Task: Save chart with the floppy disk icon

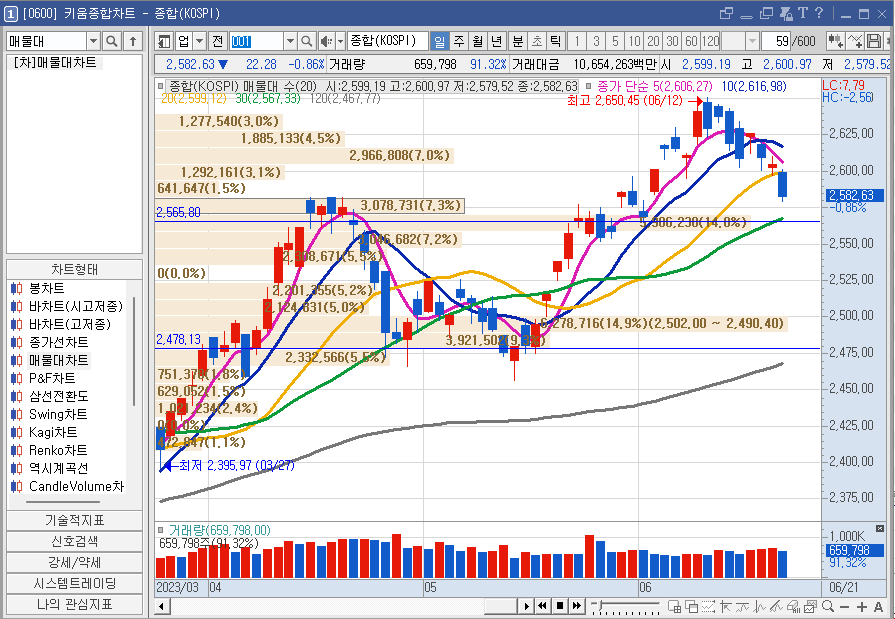Action: pyautogui.click(x=873, y=41)
